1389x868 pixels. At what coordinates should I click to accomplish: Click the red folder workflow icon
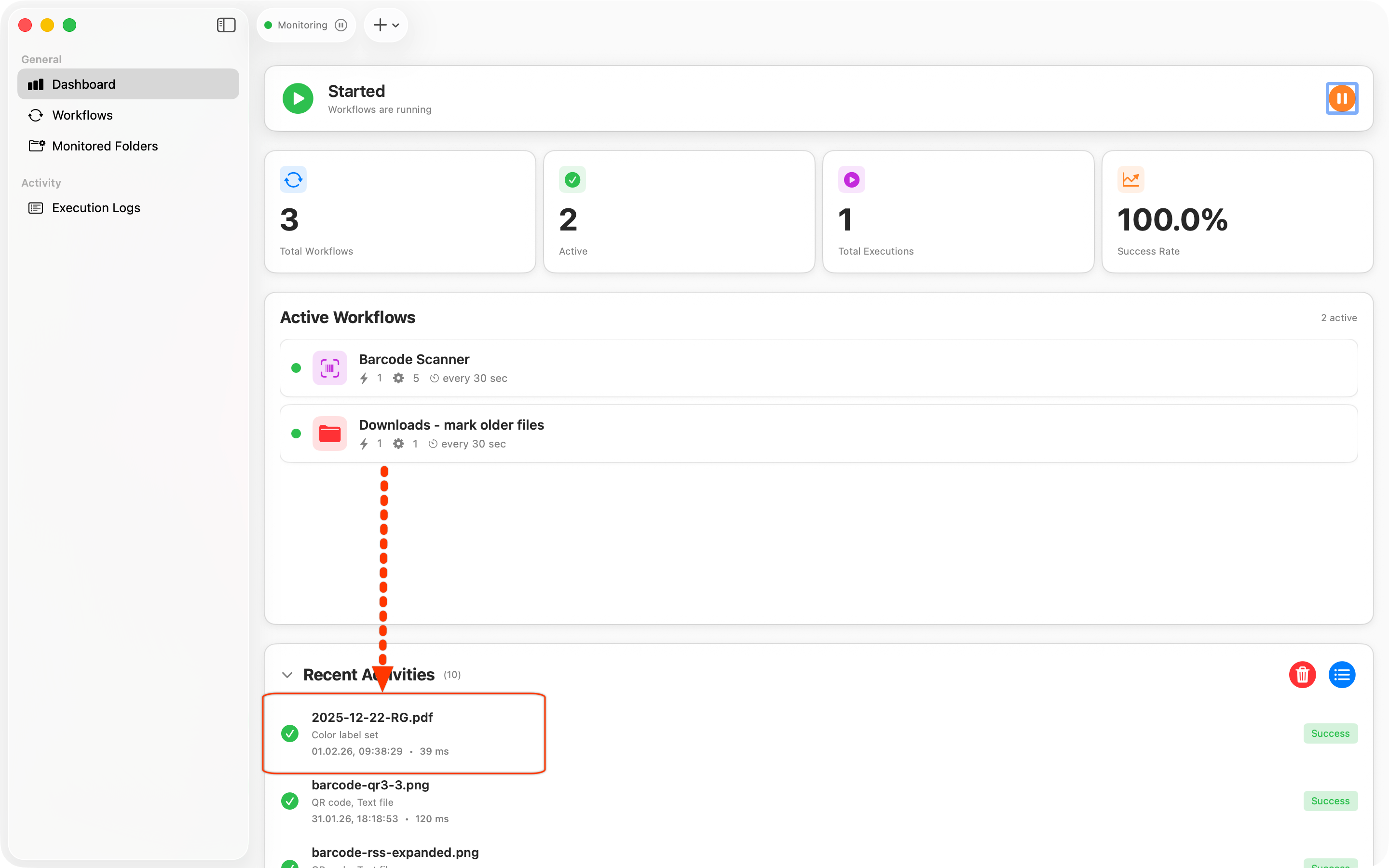tap(330, 434)
